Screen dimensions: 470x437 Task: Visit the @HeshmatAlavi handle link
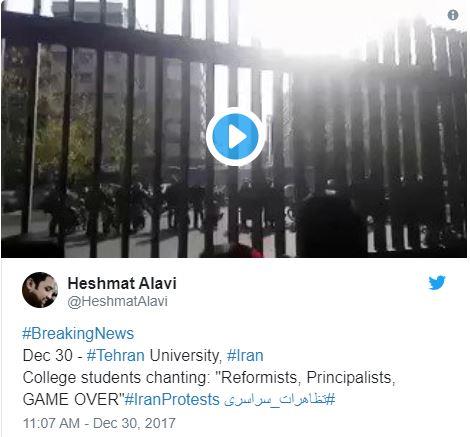coord(118,301)
